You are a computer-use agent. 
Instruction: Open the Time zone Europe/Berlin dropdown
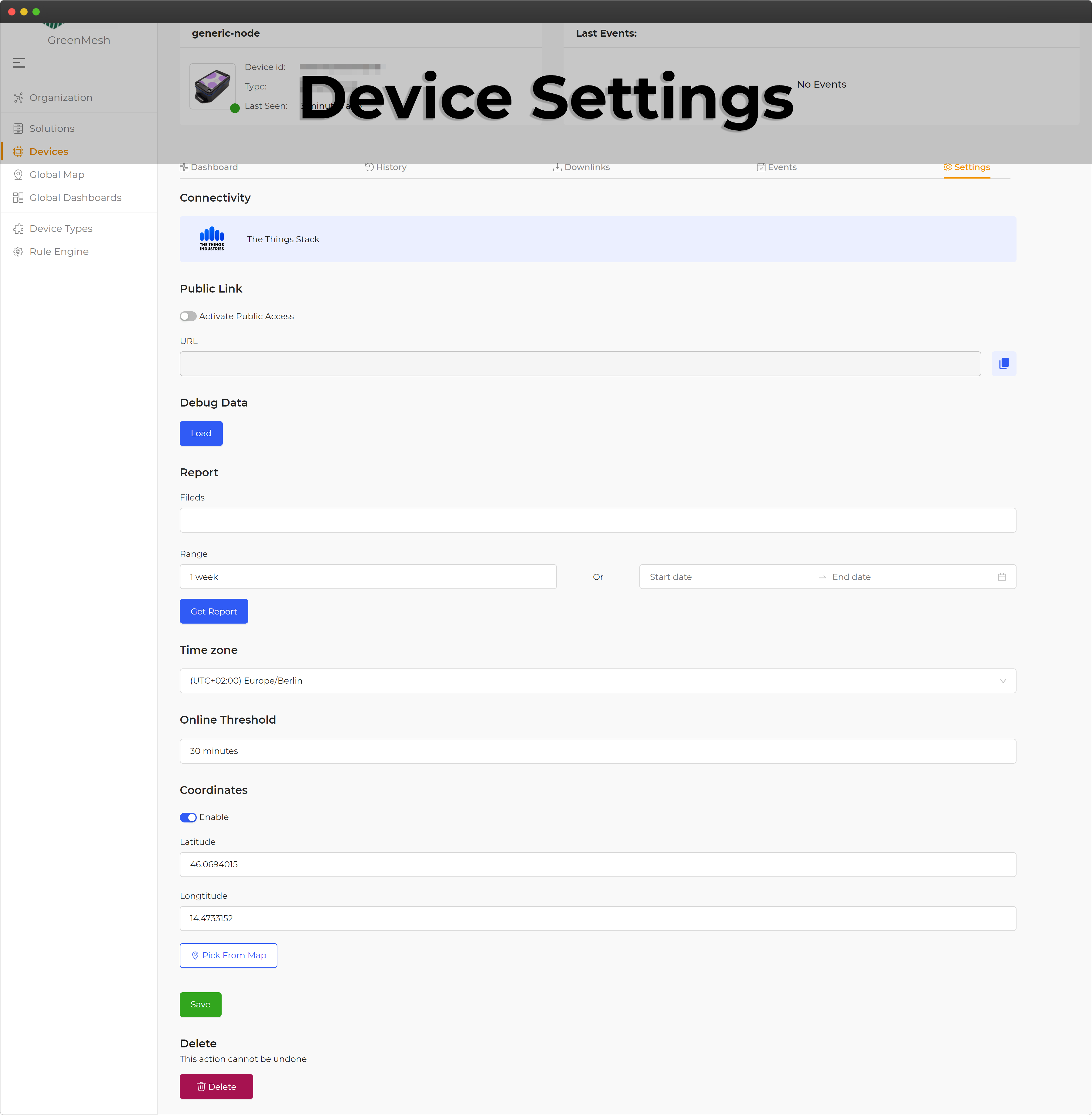click(x=598, y=681)
